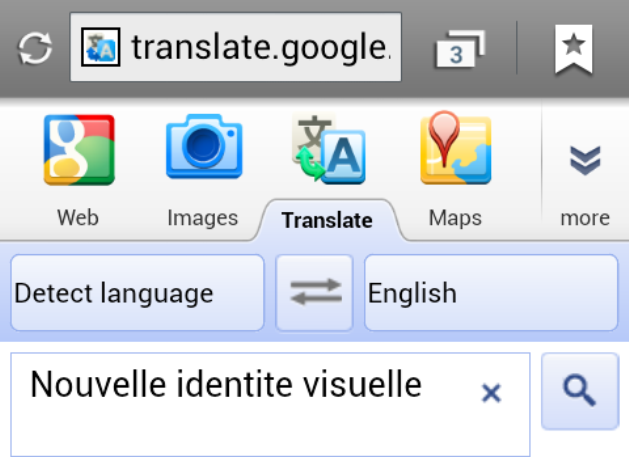Screen dimensions: 629x457
Task: Click the Translate favicon in the address bar
Action: tap(100, 47)
